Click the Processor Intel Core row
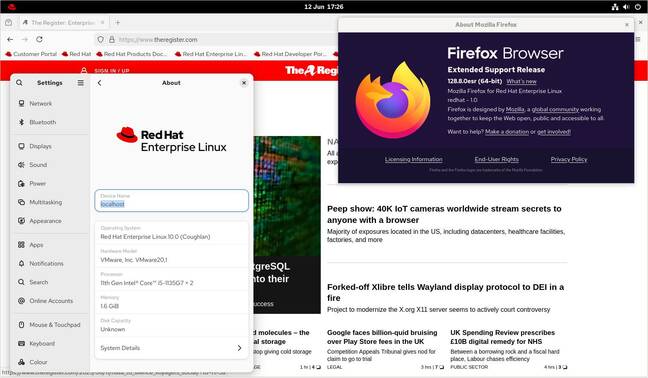 point(172,279)
